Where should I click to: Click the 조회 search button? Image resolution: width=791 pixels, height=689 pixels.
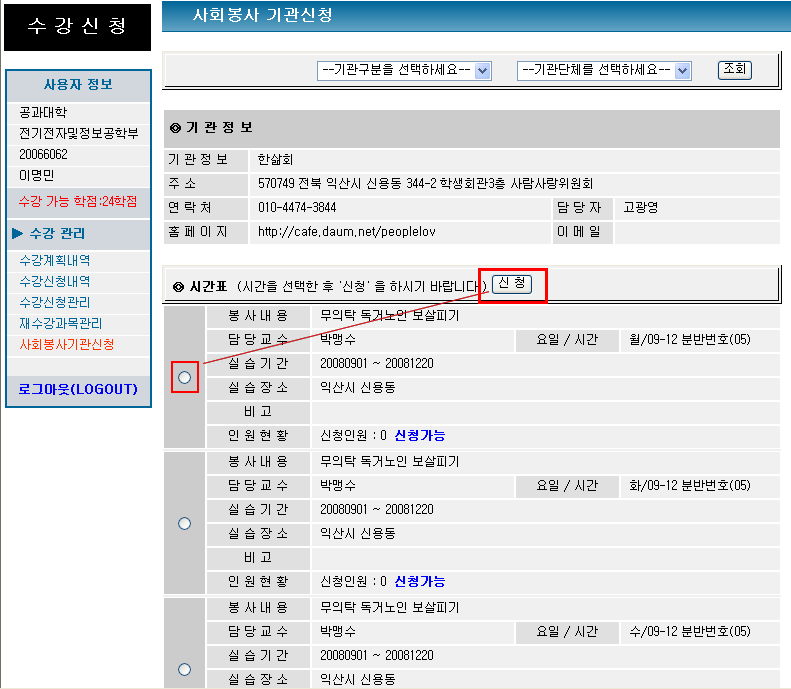coord(734,70)
